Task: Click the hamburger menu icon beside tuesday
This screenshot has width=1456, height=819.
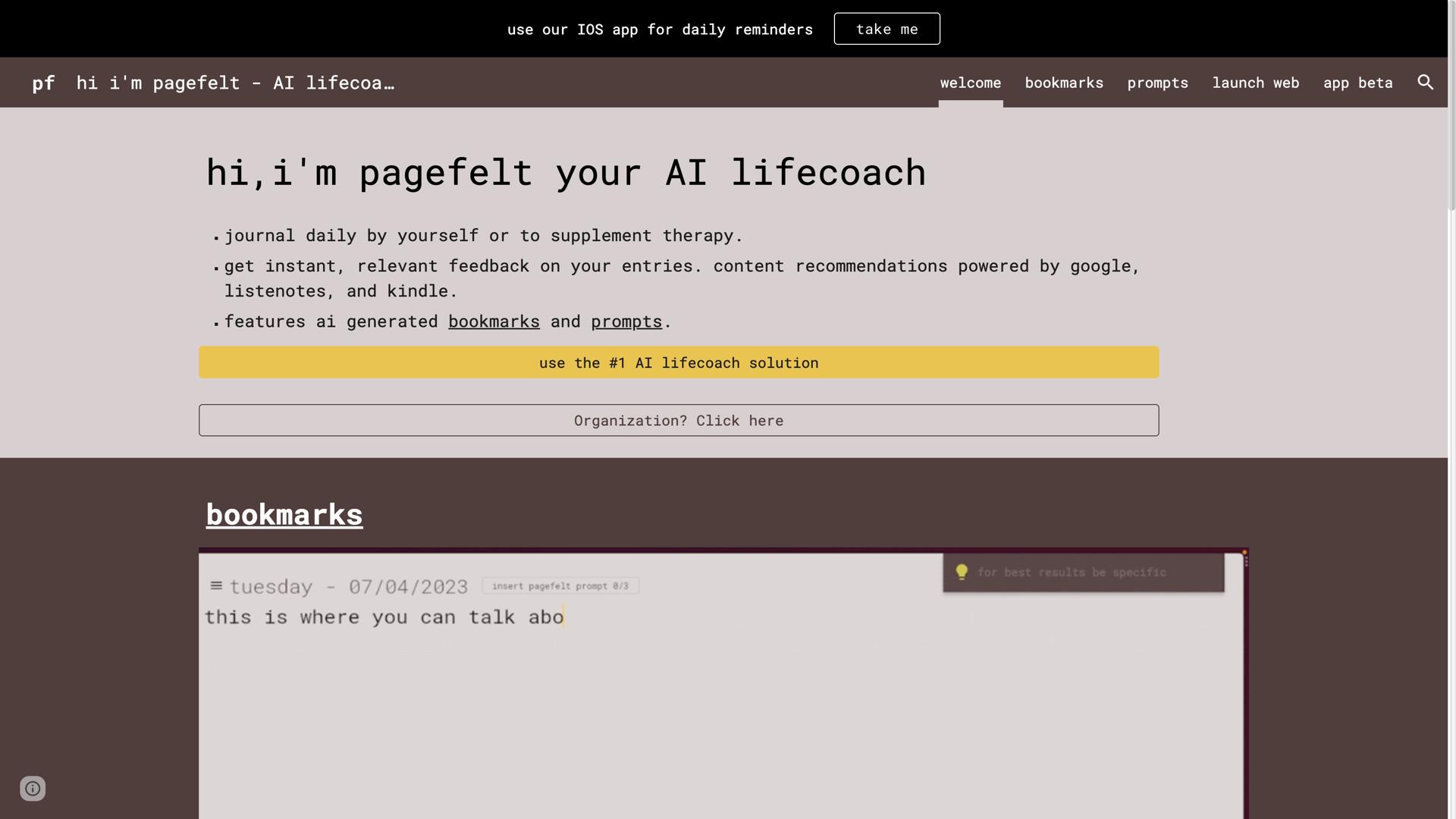Action: 216,585
